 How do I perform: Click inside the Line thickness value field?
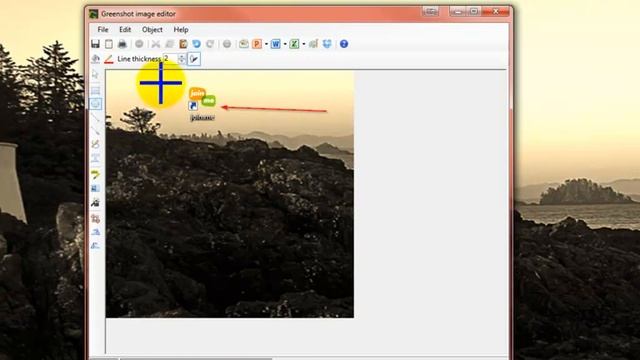(x=171, y=59)
